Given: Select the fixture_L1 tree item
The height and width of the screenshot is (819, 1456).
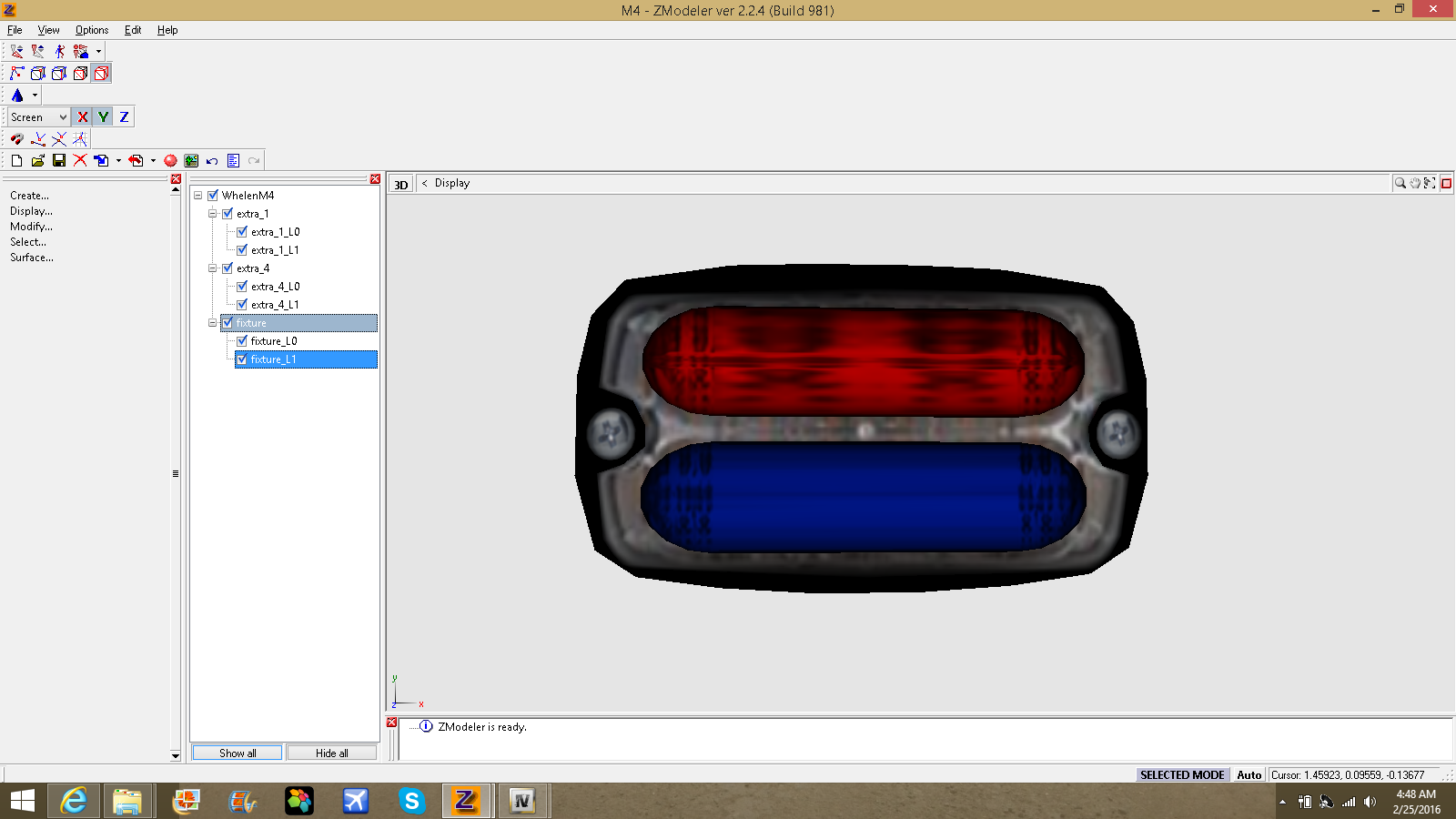Looking at the screenshot, I should coord(273,359).
